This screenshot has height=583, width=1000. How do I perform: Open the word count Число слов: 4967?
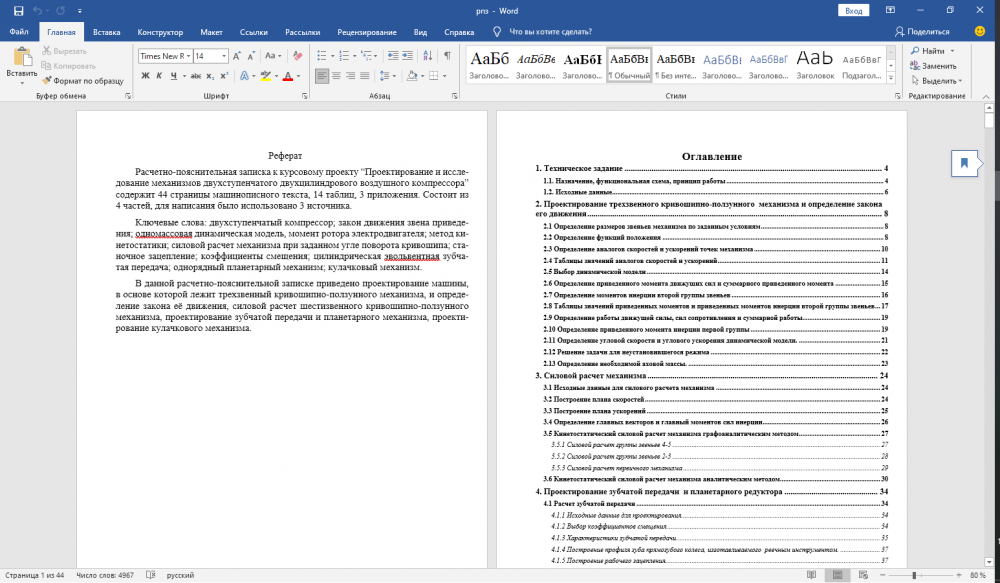tap(105, 575)
